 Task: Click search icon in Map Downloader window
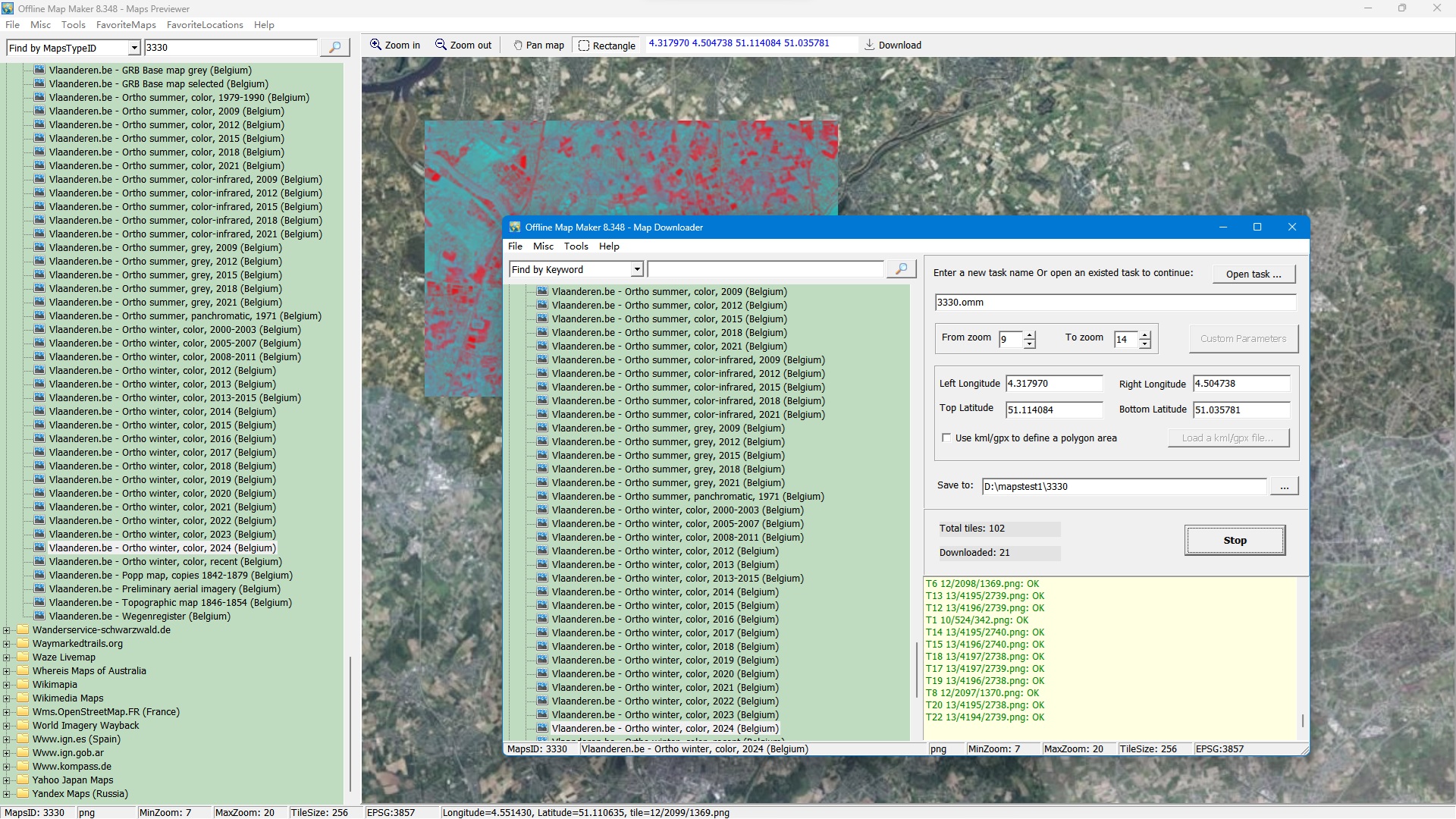tap(901, 269)
